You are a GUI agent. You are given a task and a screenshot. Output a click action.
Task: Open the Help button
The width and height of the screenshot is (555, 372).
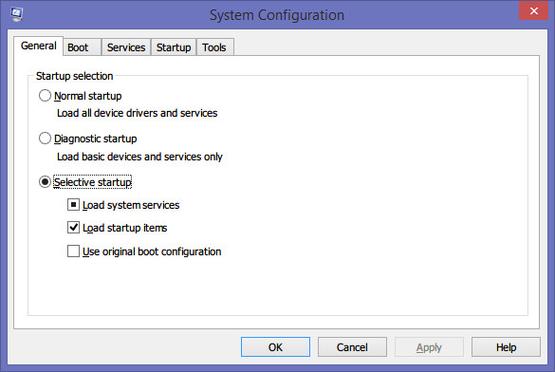coord(506,347)
